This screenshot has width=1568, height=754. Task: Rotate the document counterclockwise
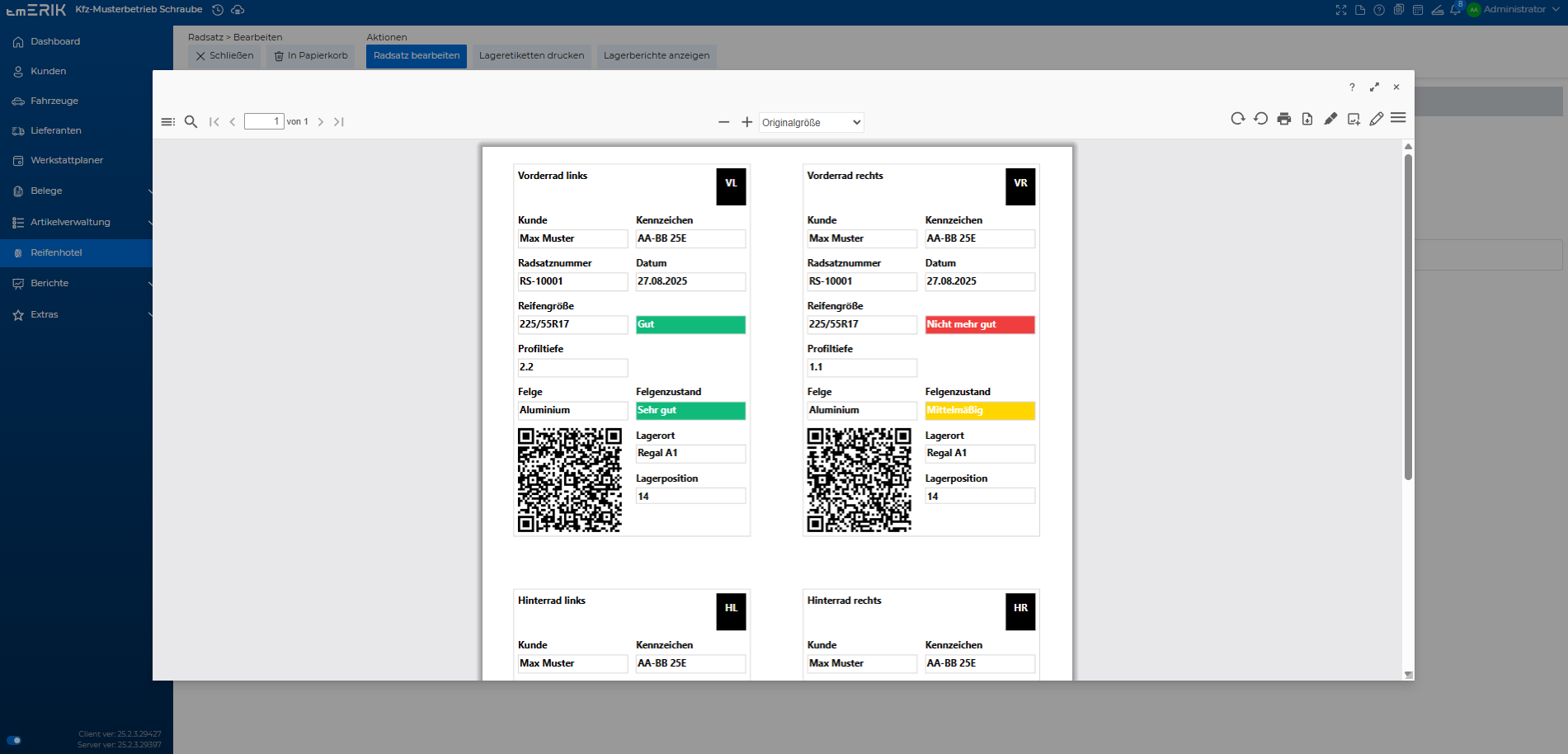[x=1260, y=119]
